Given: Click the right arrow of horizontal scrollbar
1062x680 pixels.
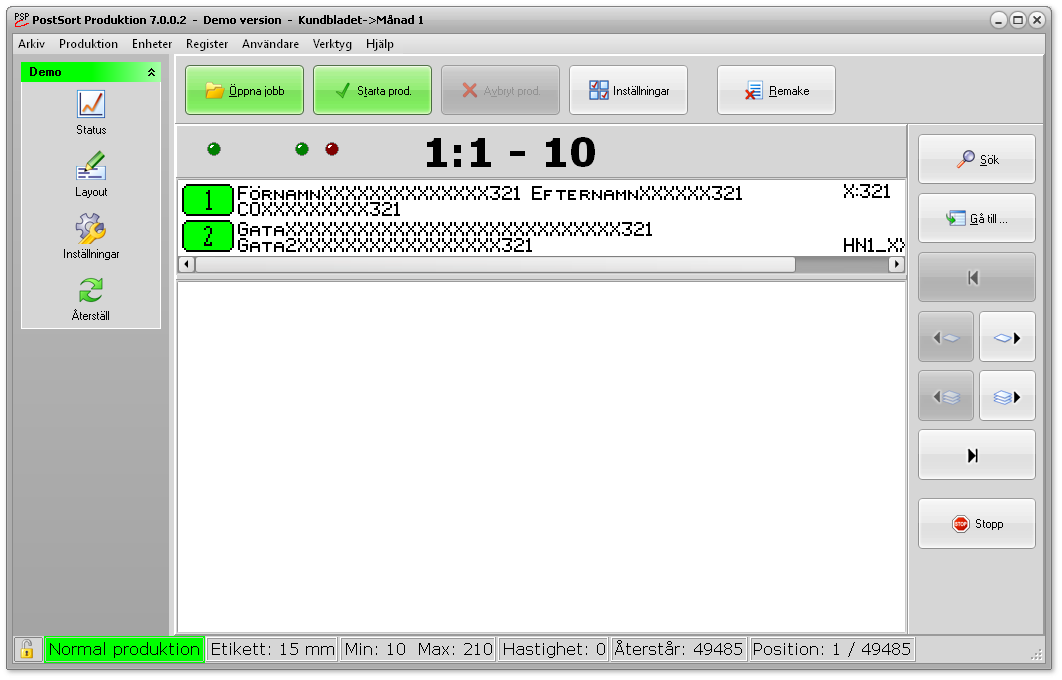Looking at the screenshot, I should [897, 264].
